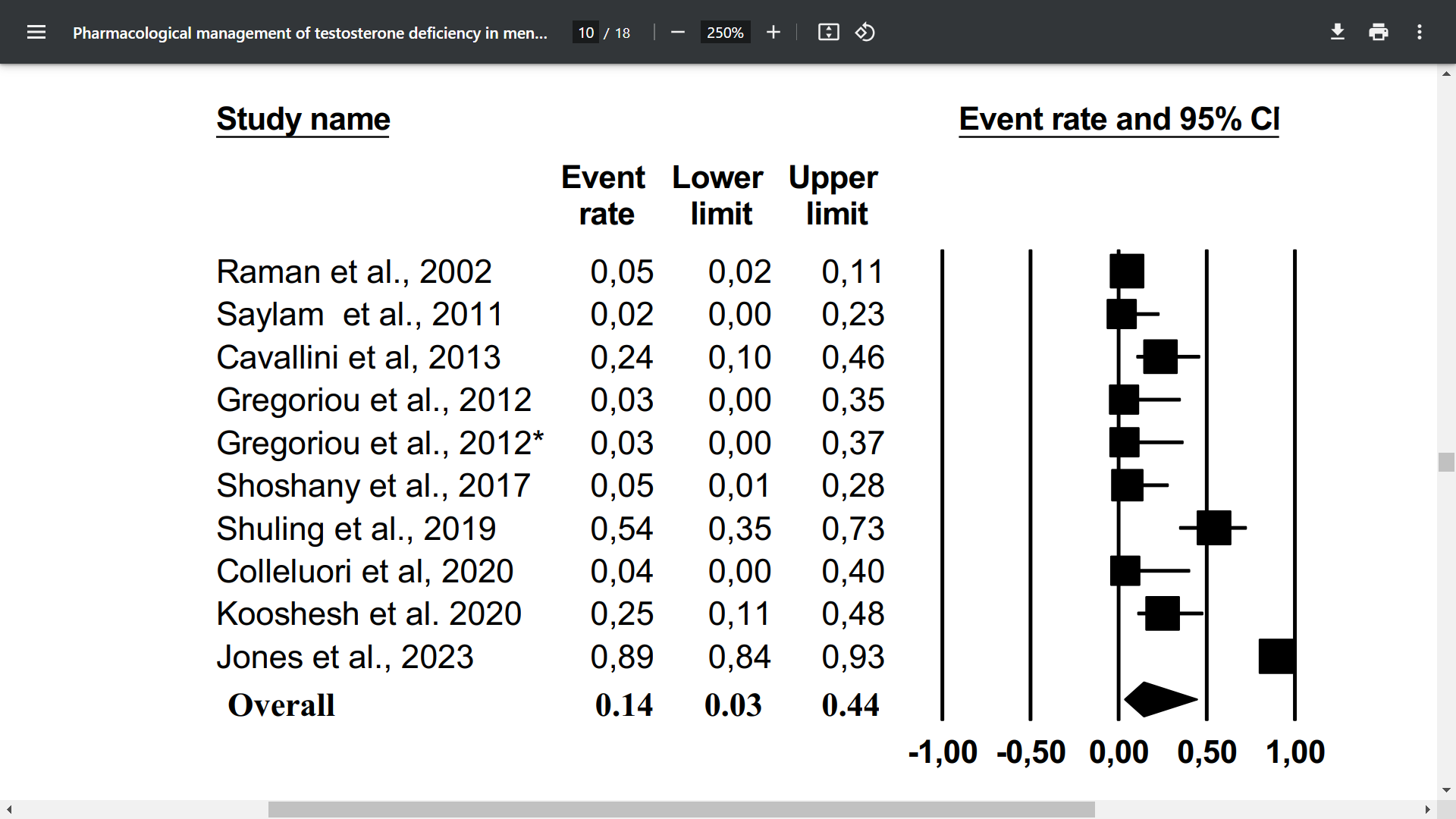
Task: Click Jones event rate value 0,89
Action: [x=622, y=657]
